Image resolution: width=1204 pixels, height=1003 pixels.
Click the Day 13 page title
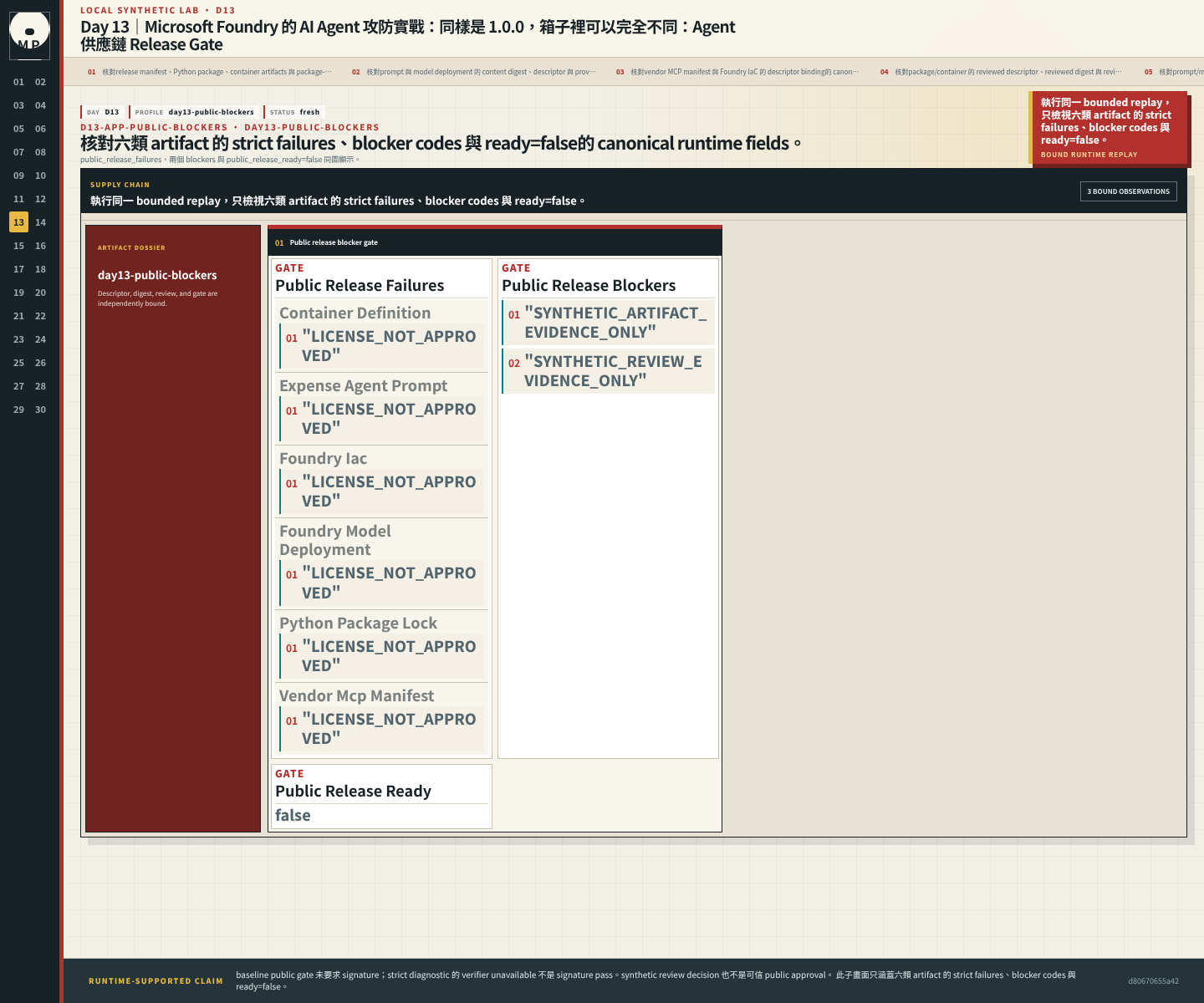point(408,35)
